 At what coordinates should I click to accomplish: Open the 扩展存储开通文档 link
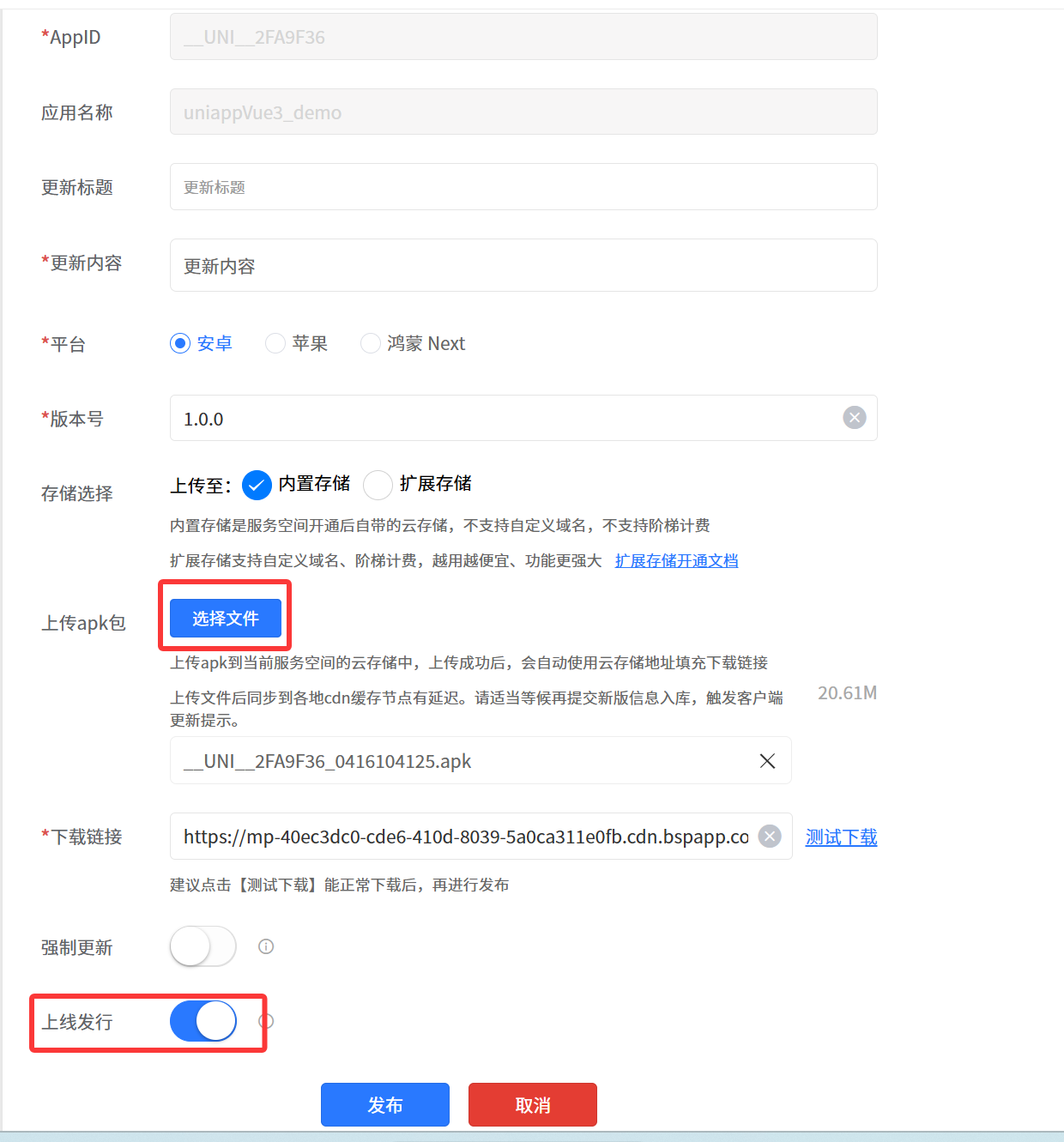pyautogui.click(x=677, y=560)
